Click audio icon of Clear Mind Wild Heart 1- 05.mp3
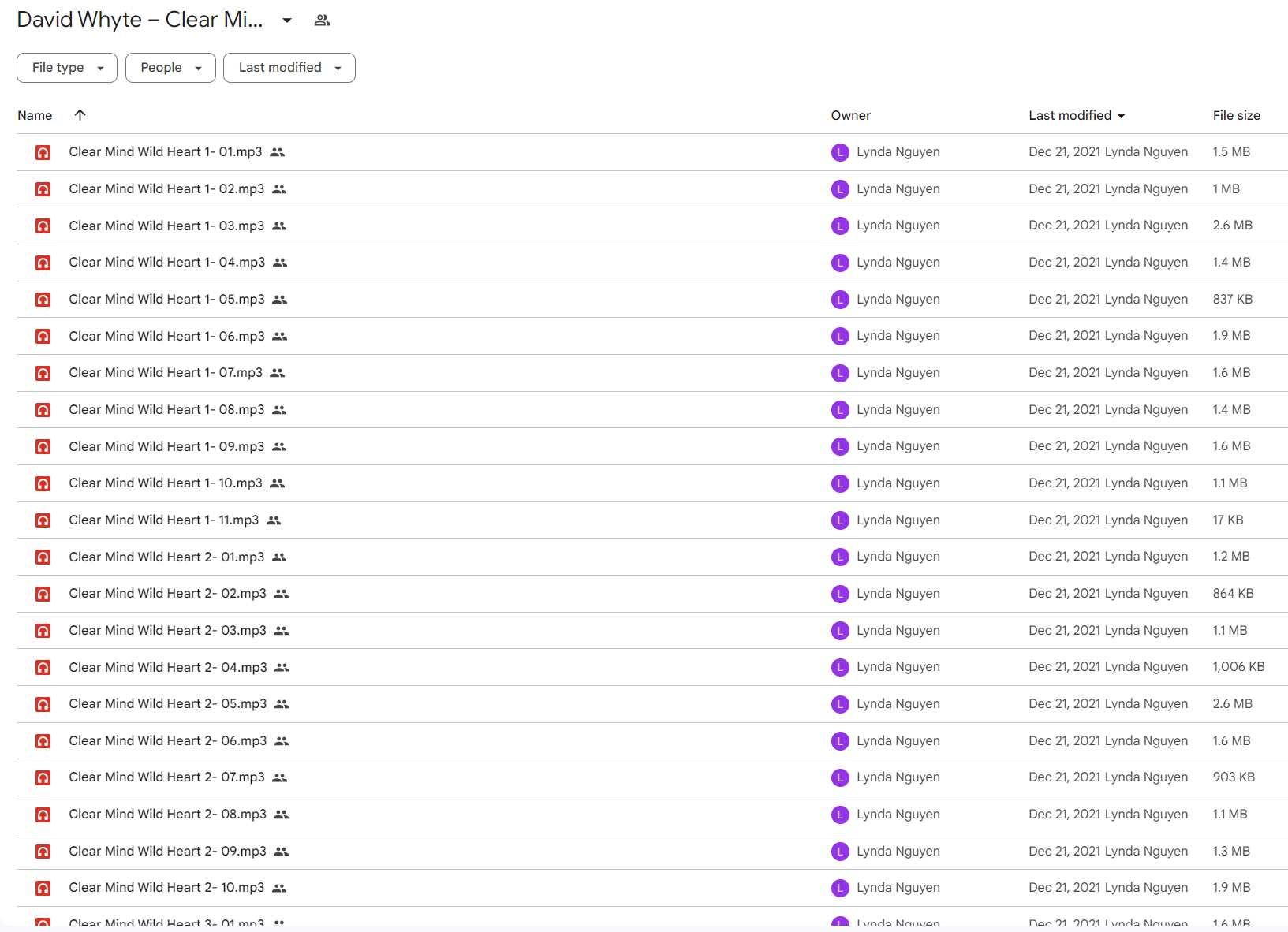The width and height of the screenshot is (1288, 932). point(43,300)
